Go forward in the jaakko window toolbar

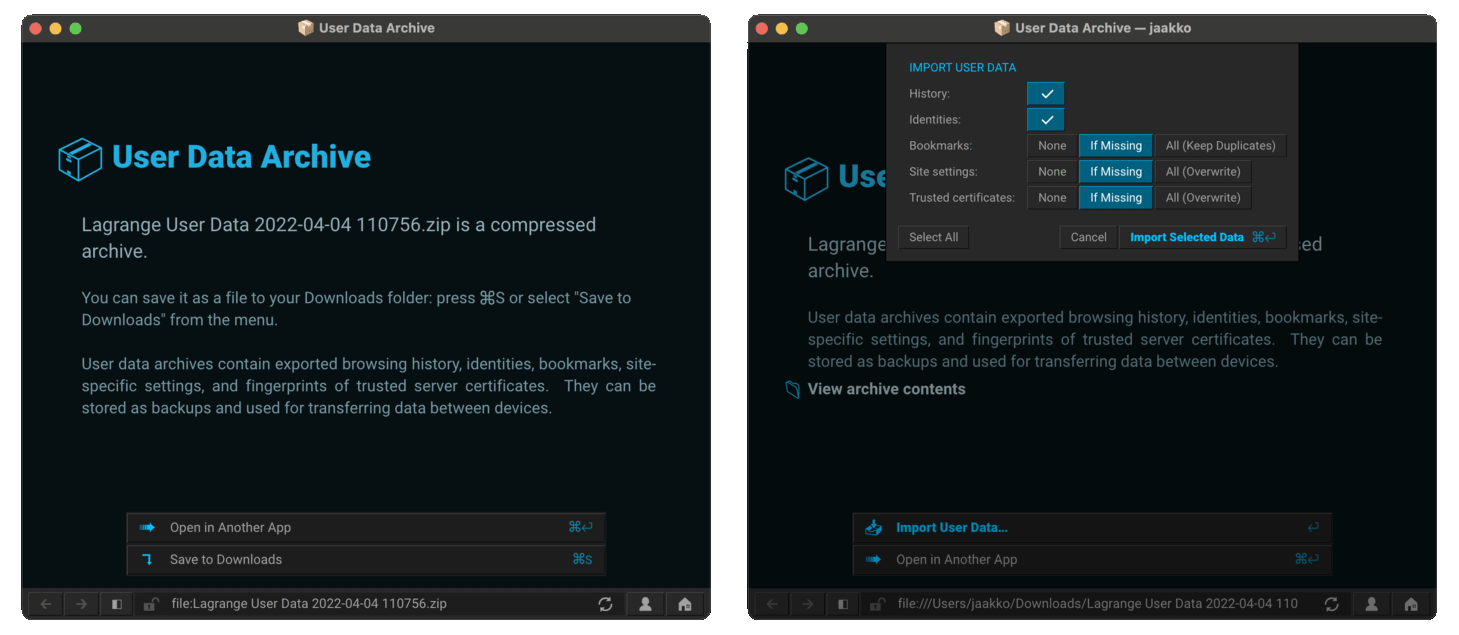point(807,604)
